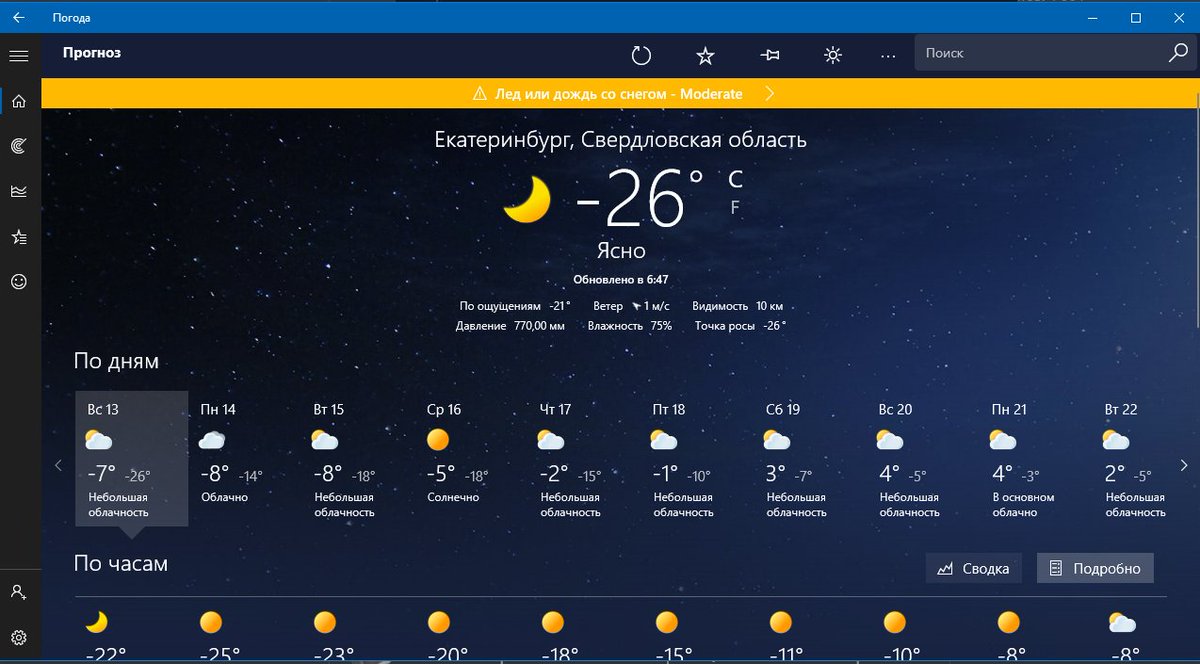The width and height of the screenshot is (1200, 664).
Task: Click the Ср 16 sunny weather icon
Action: 437,440
